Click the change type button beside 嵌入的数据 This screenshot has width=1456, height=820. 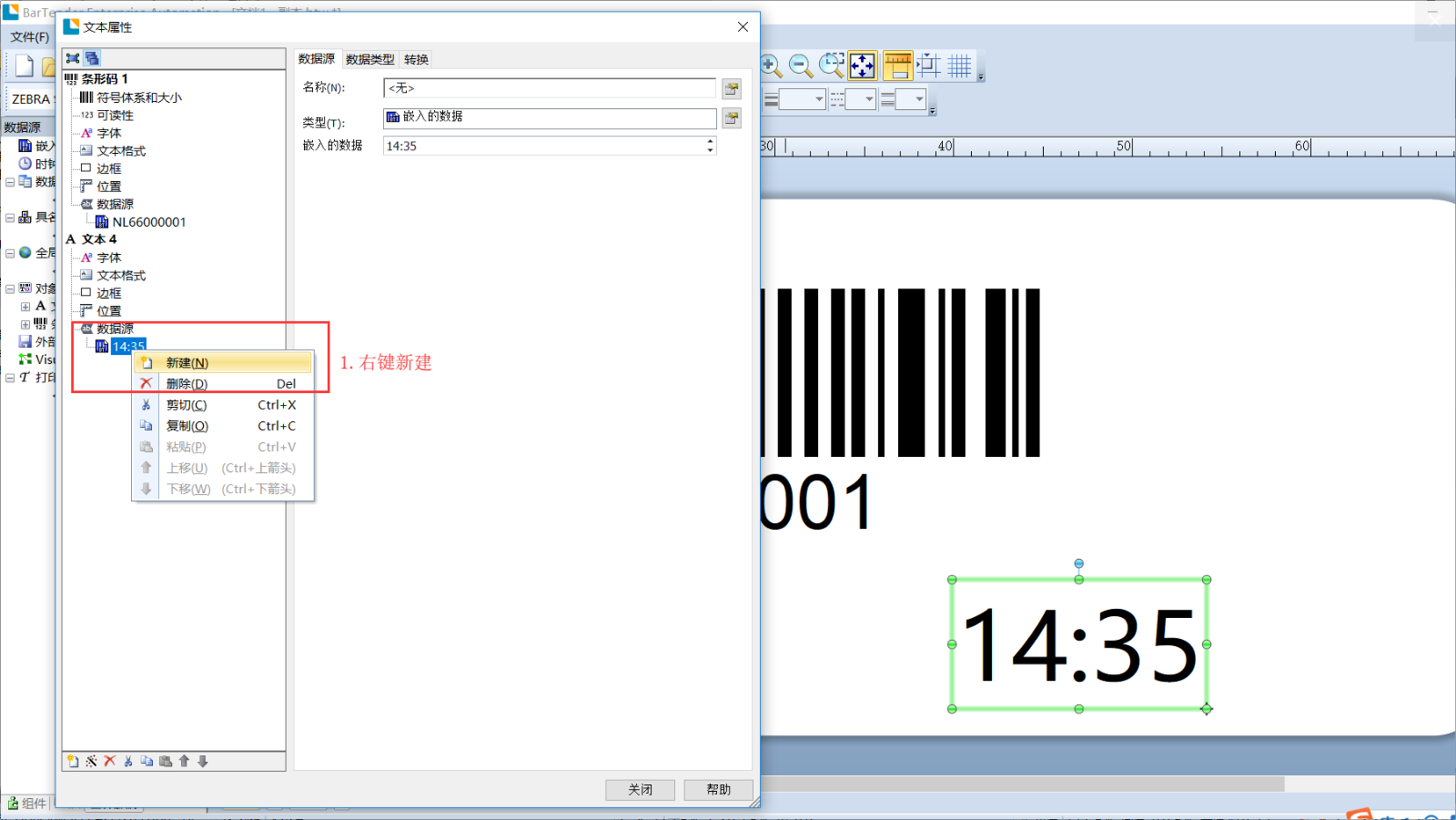coord(732,117)
